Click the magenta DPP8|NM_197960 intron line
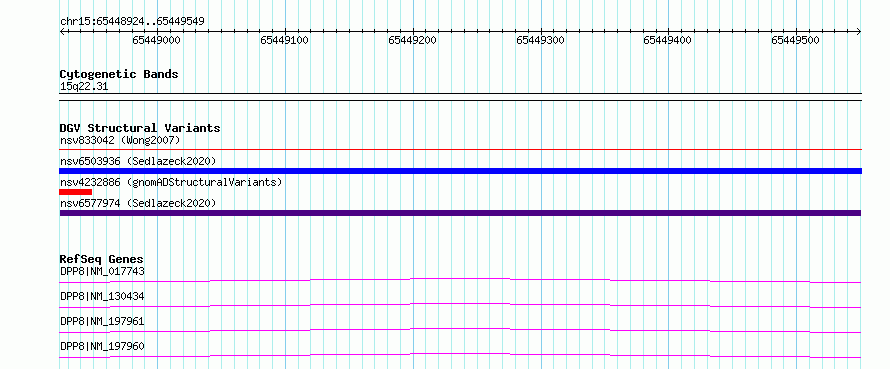890x369 pixels. tap(460, 355)
